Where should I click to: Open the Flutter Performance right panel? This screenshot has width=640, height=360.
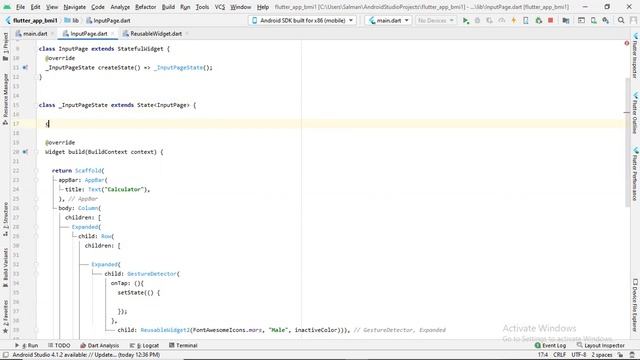tap(635, 174)
